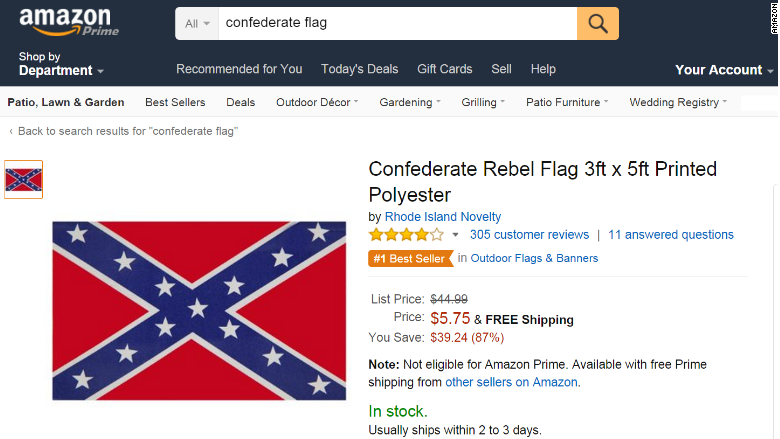Click the #1 Best Seller badge

pyautogui.click(x=410, y=258)
